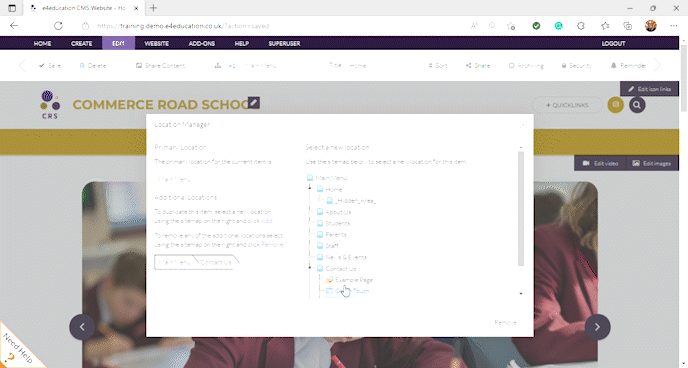Select Parents in sitemap tree
Image resolution: width=688 pixels, height=368 pixels.
(336, 235)
